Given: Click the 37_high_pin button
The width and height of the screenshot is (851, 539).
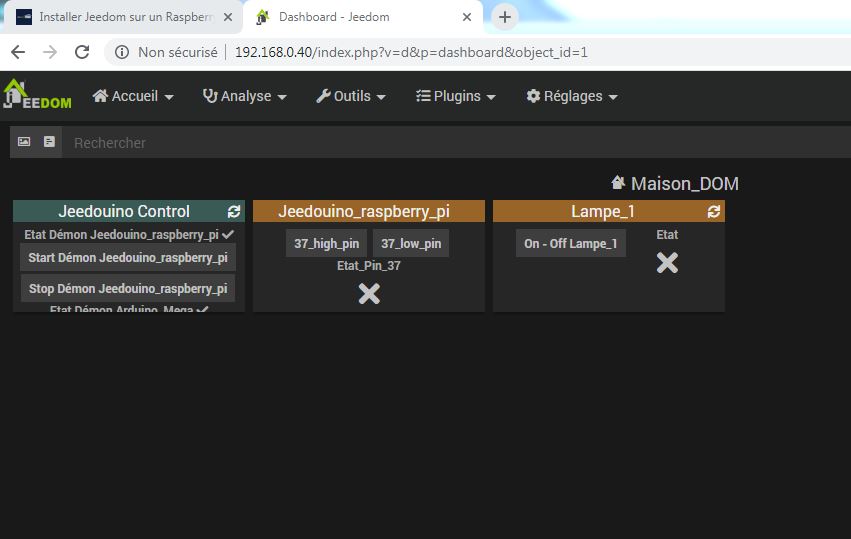Looking at the screenshot, I should (327, 243).
